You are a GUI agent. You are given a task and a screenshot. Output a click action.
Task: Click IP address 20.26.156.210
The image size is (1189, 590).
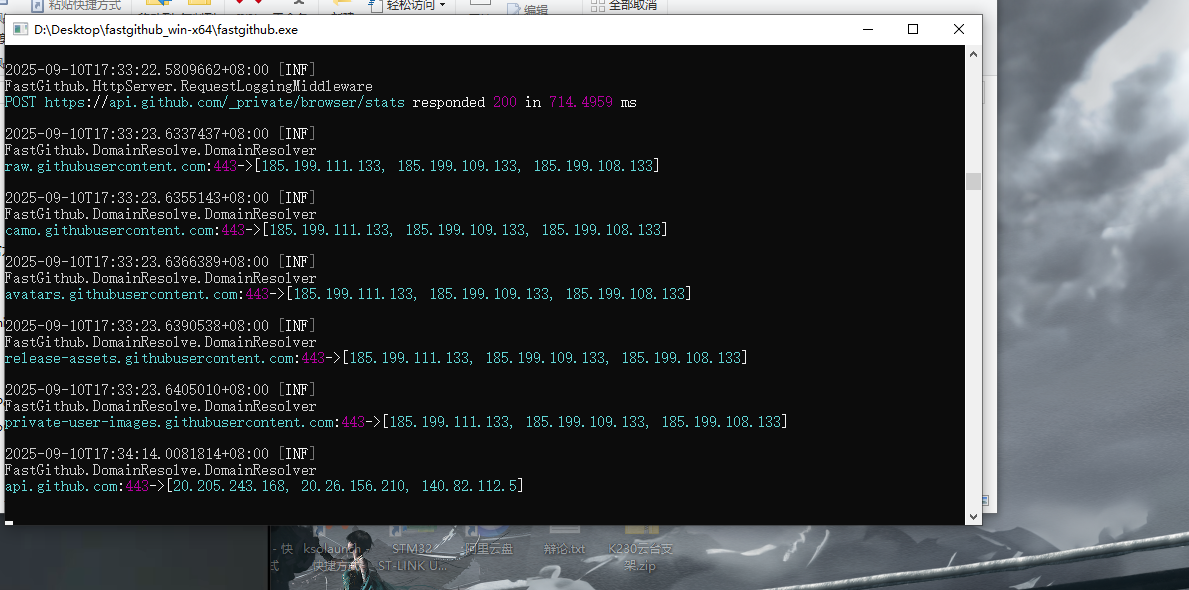pos(353,486)
